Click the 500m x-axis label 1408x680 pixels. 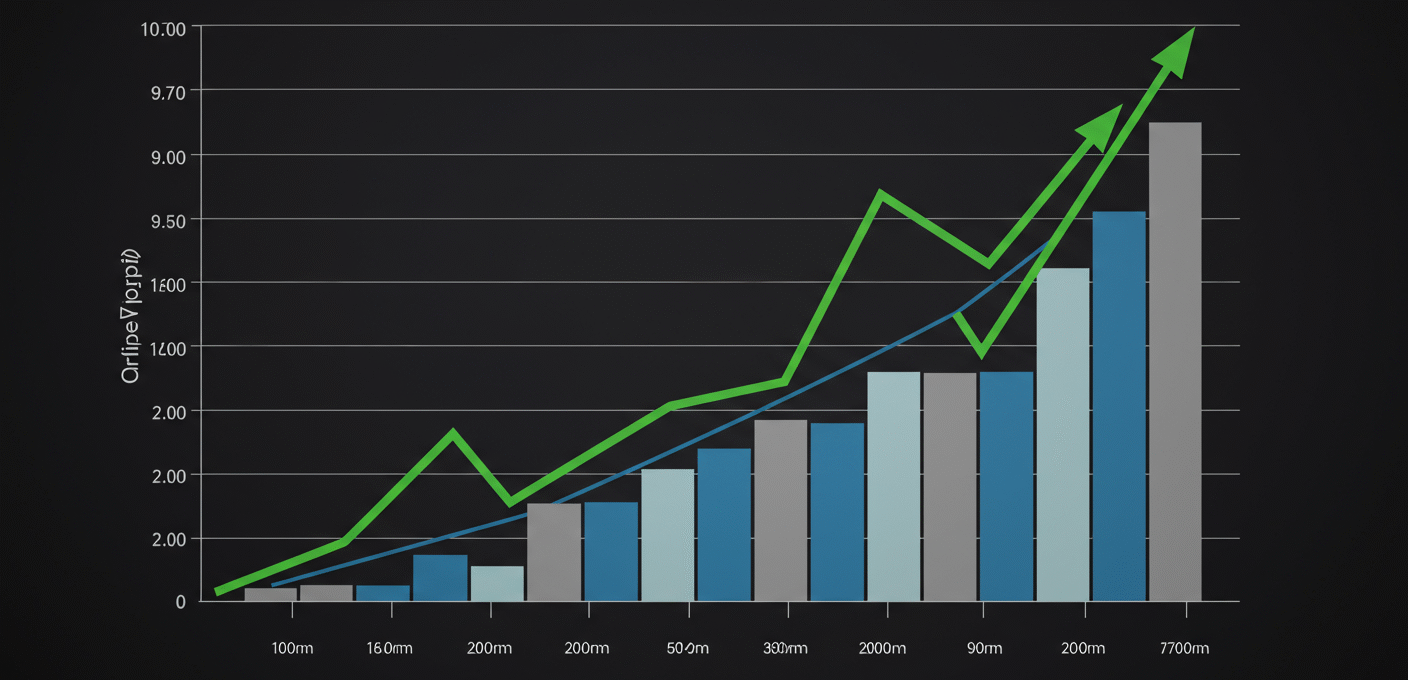[x=687, y=648]
